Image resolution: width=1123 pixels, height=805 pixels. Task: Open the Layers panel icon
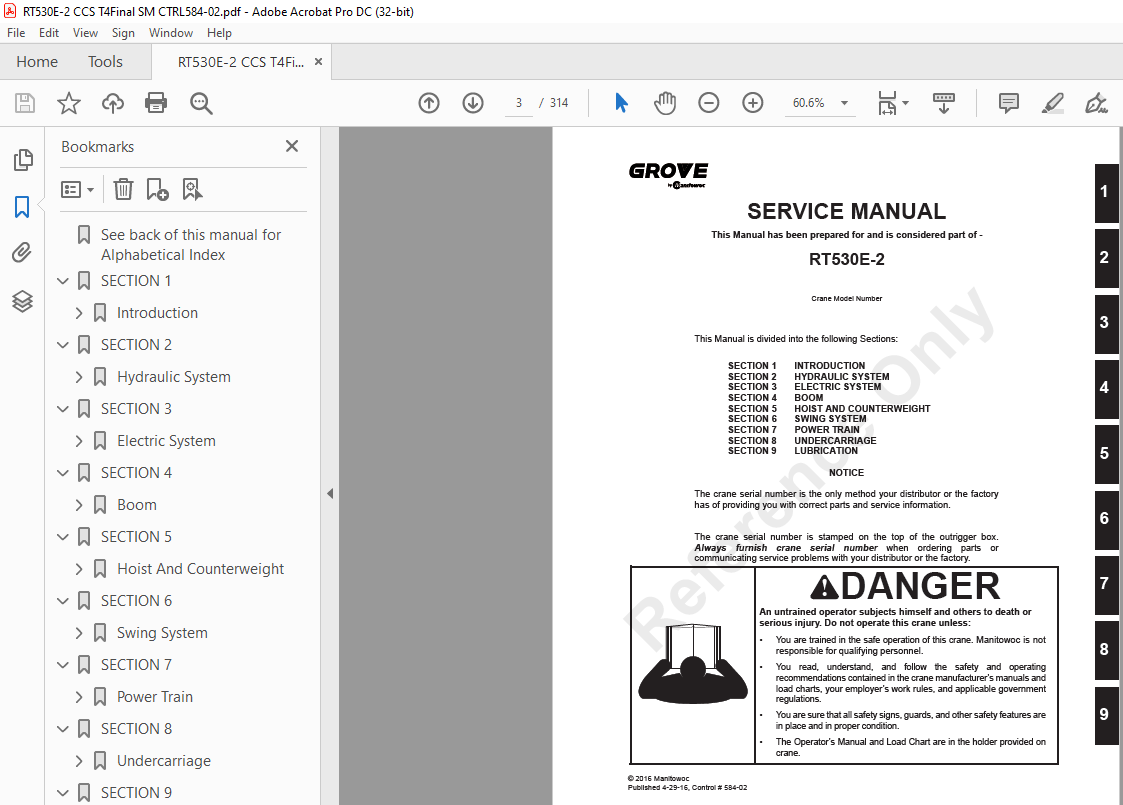coord(22,302)
